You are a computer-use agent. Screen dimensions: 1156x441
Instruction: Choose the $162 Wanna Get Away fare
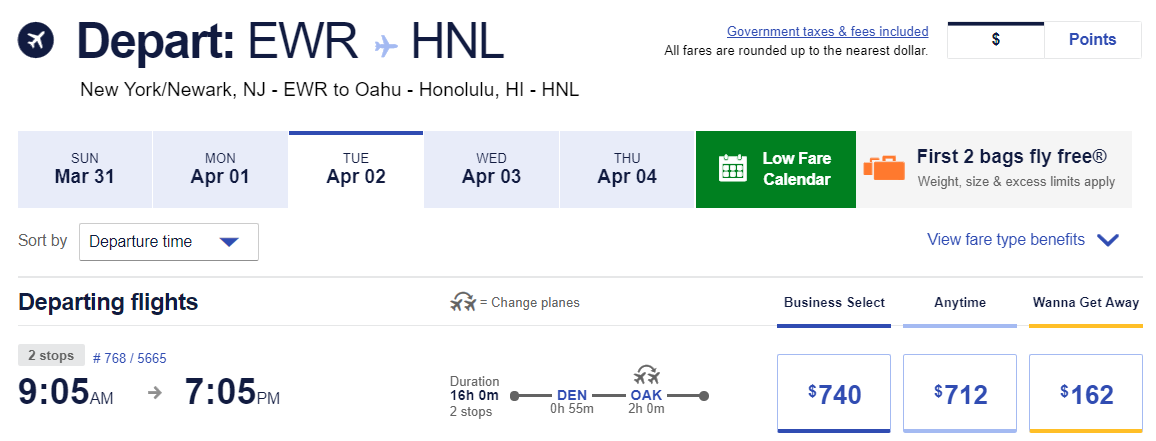(1085, 393)
